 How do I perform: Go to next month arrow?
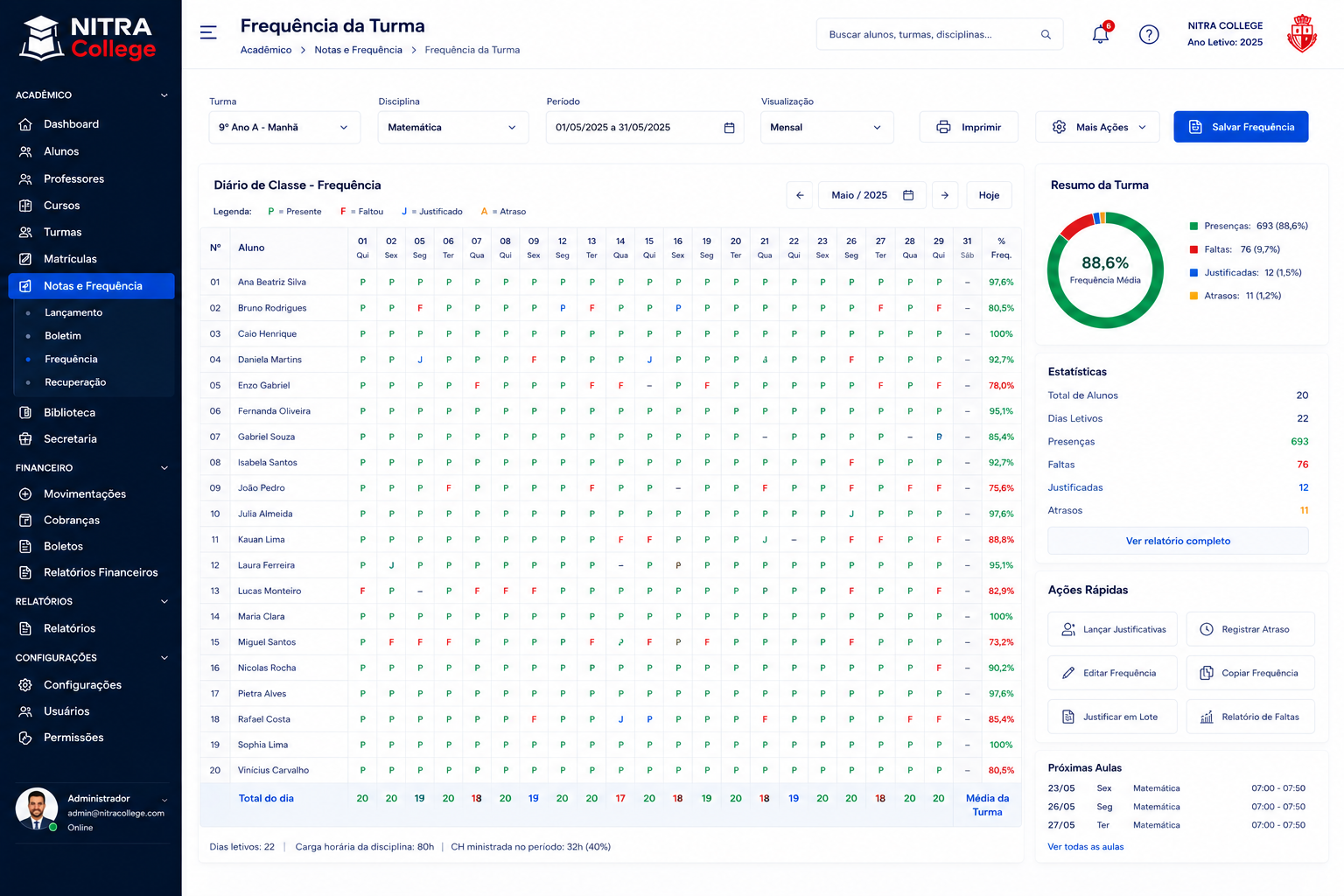click(x=945, y=195)
